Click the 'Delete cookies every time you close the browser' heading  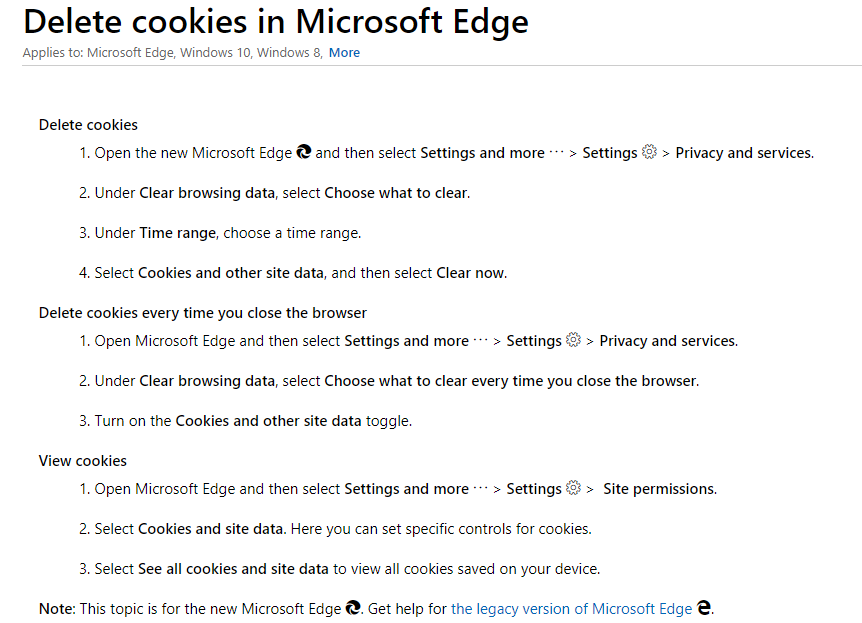(203, 313)
